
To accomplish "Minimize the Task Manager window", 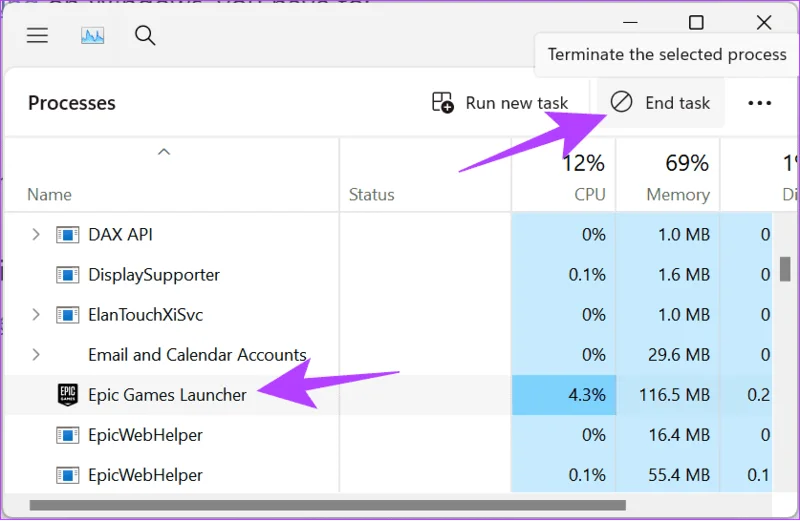I will point(630,22).
